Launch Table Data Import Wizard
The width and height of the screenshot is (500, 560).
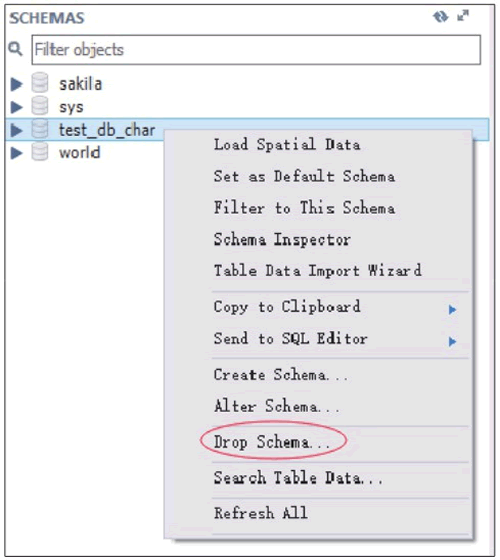point(318,270)
